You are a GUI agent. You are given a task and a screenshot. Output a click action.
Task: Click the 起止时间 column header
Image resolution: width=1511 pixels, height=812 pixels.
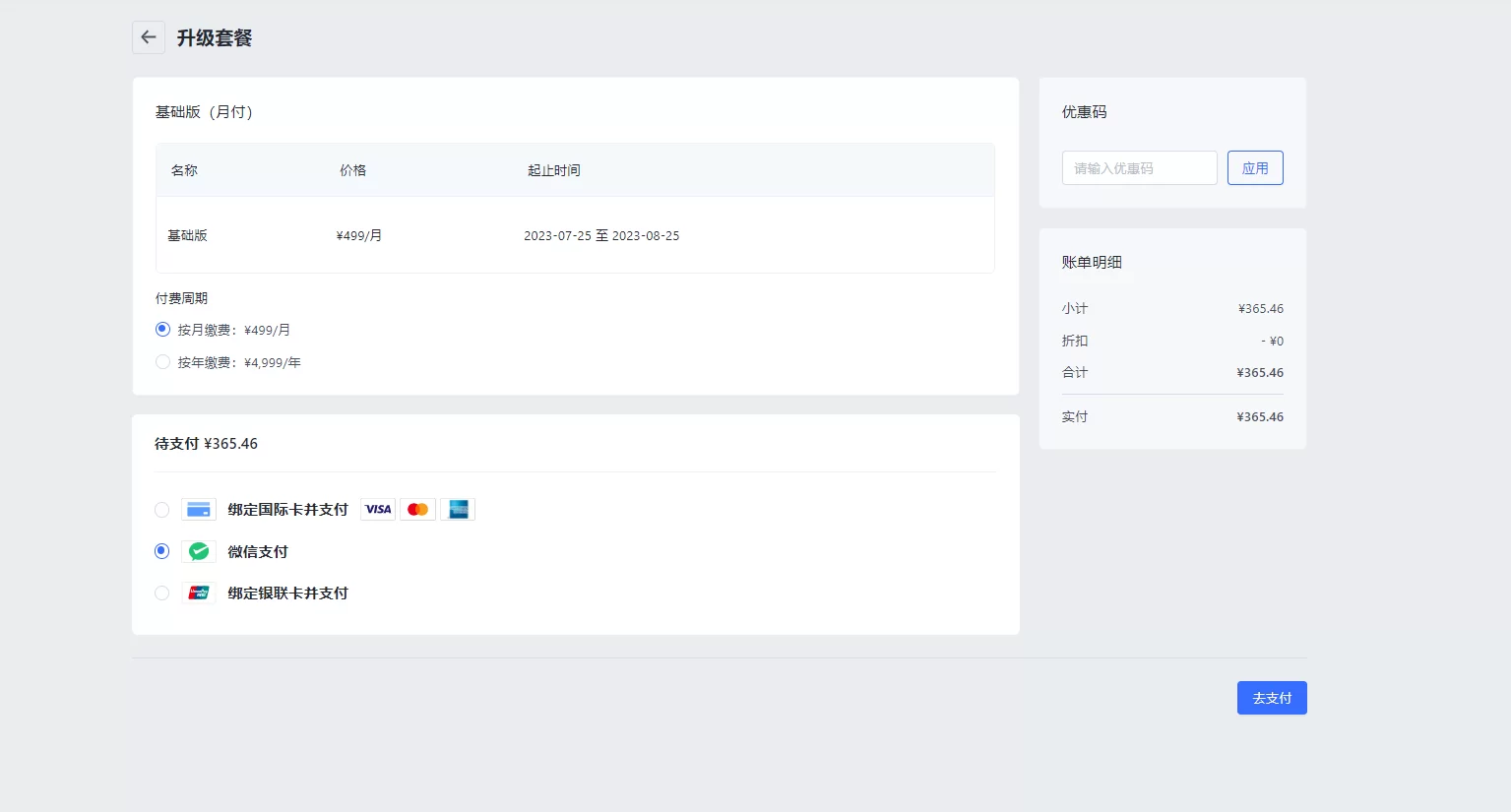pos(553,170)
